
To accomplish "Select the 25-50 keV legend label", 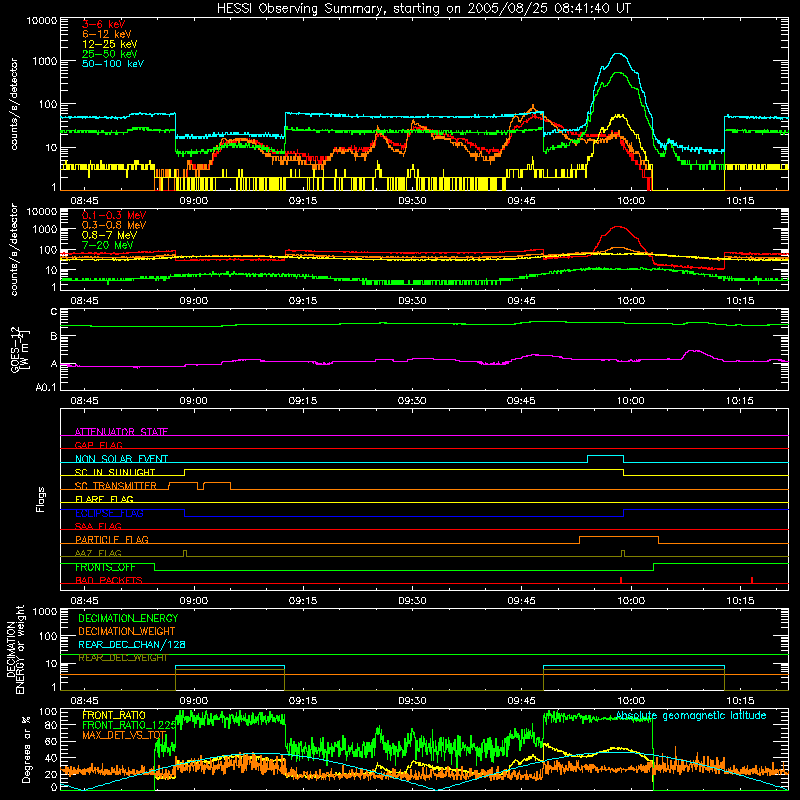I will (x=110, y=54).
